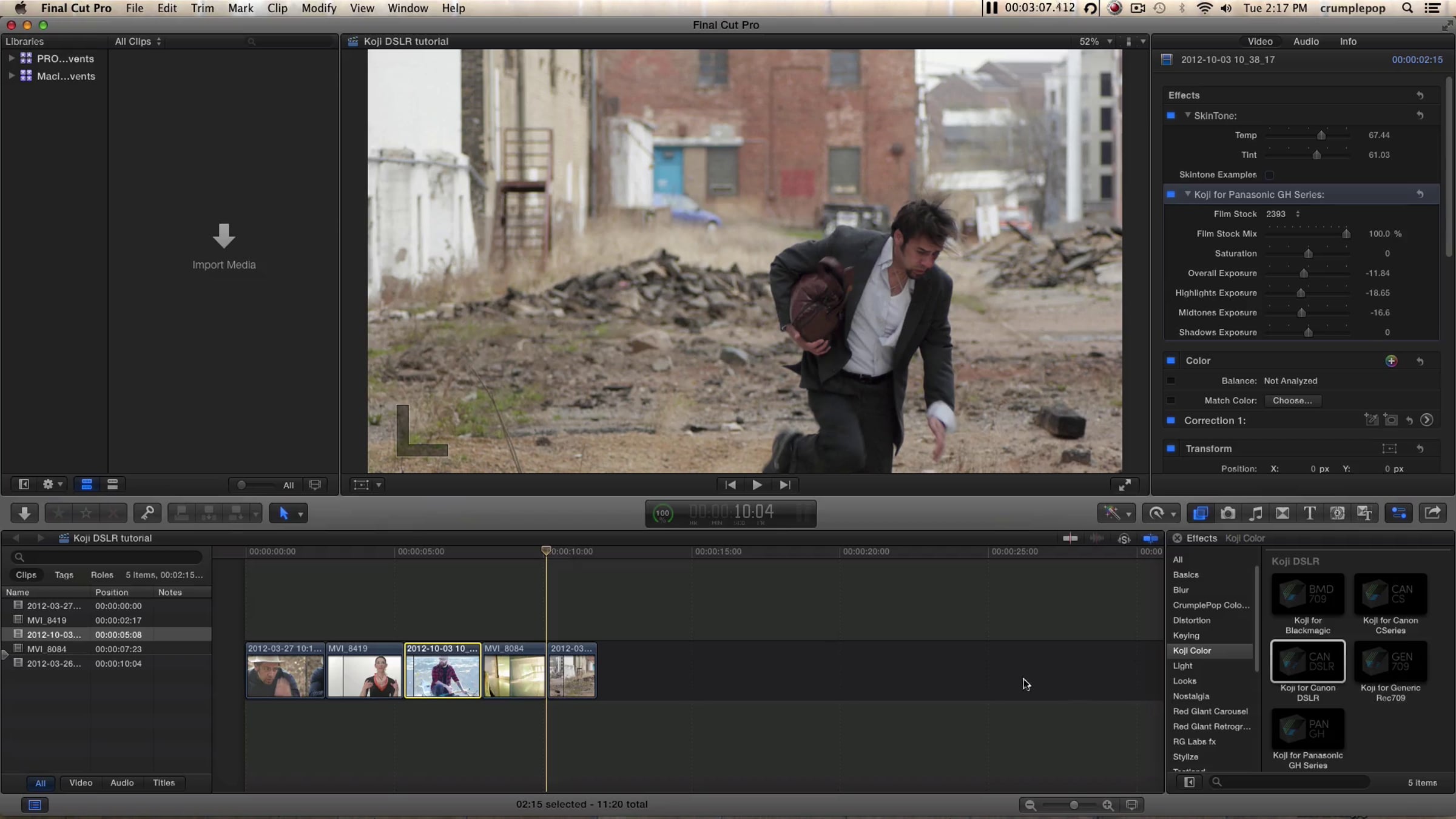The height and width of the screenshot is (819, 1456).
Task: Open the browser action gear menu
Action: pos(52,484)
